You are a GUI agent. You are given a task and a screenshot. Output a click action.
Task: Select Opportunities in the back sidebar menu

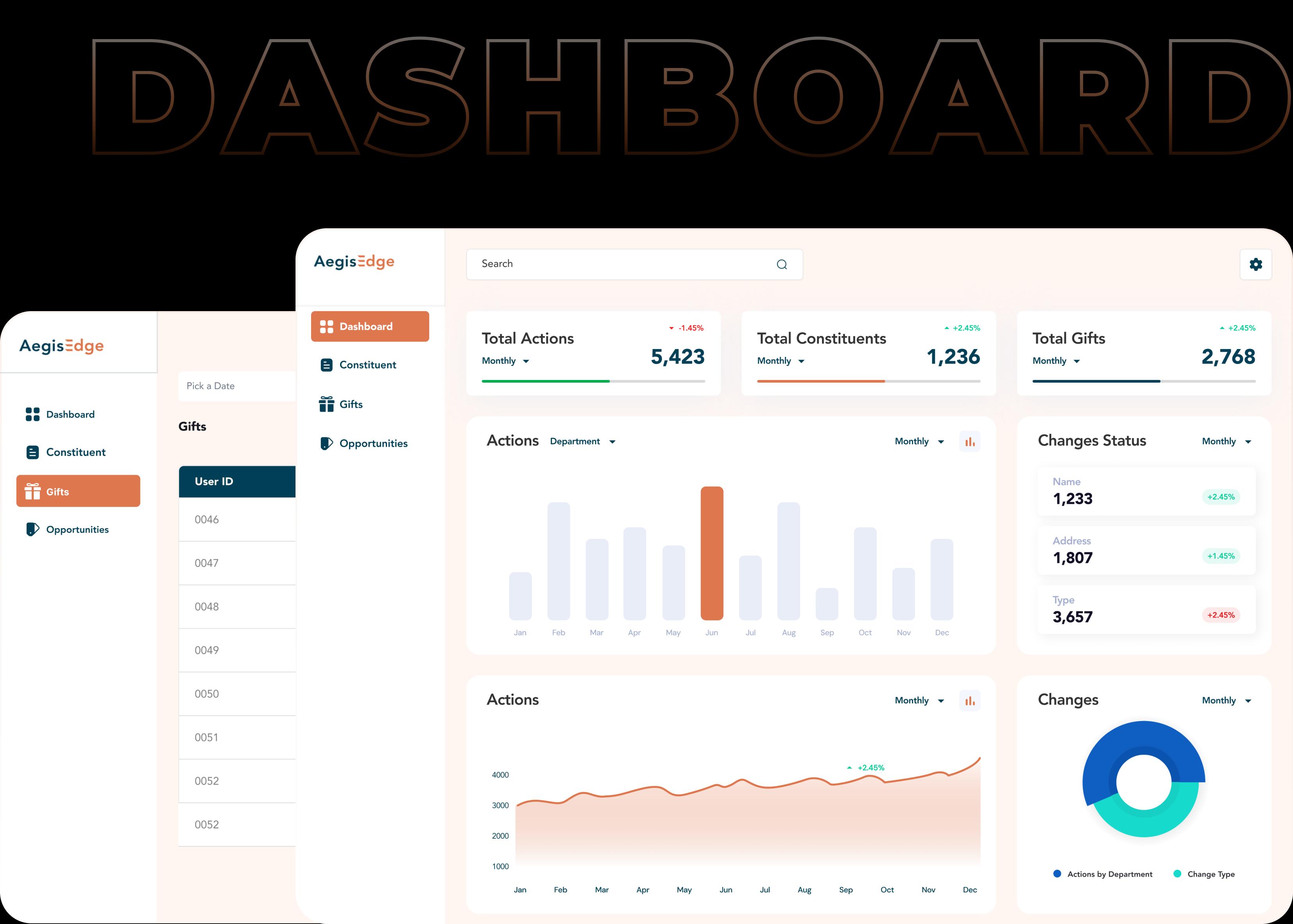click(x=77, y=529)
